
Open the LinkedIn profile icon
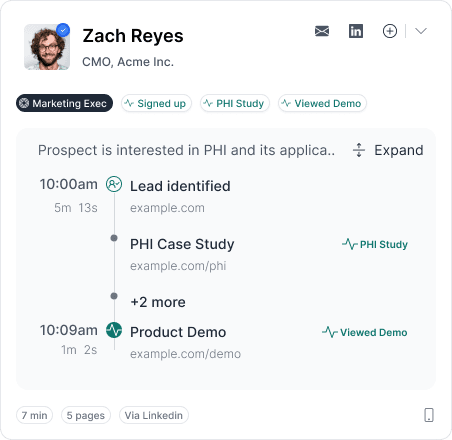[x=356, y=31]
